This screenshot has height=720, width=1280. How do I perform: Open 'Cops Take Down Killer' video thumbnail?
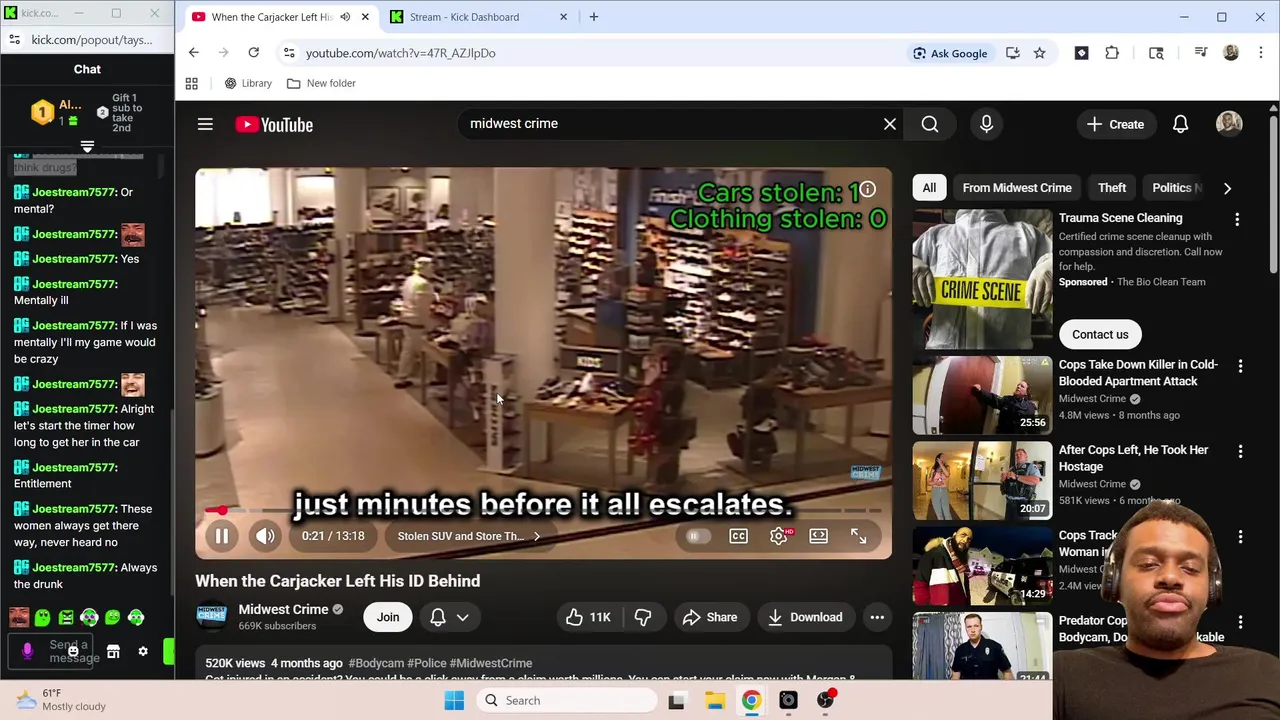point(982,395)
